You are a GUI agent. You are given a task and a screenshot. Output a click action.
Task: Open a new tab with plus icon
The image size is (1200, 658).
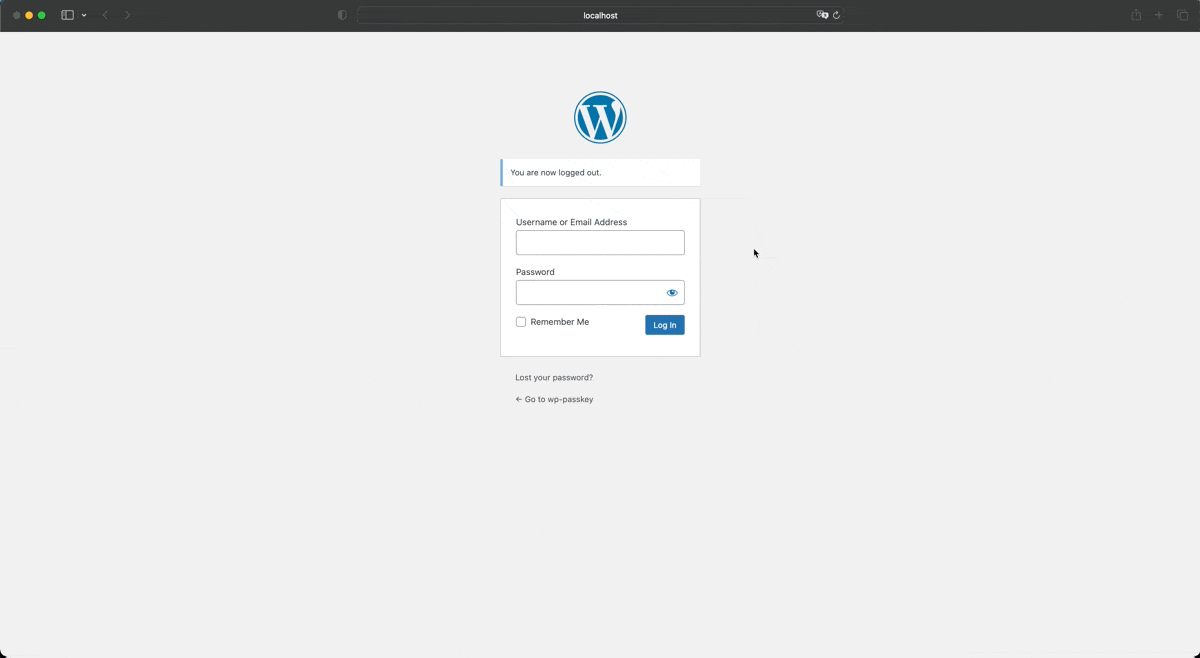pyautogui.click(x=1159, y=15)
